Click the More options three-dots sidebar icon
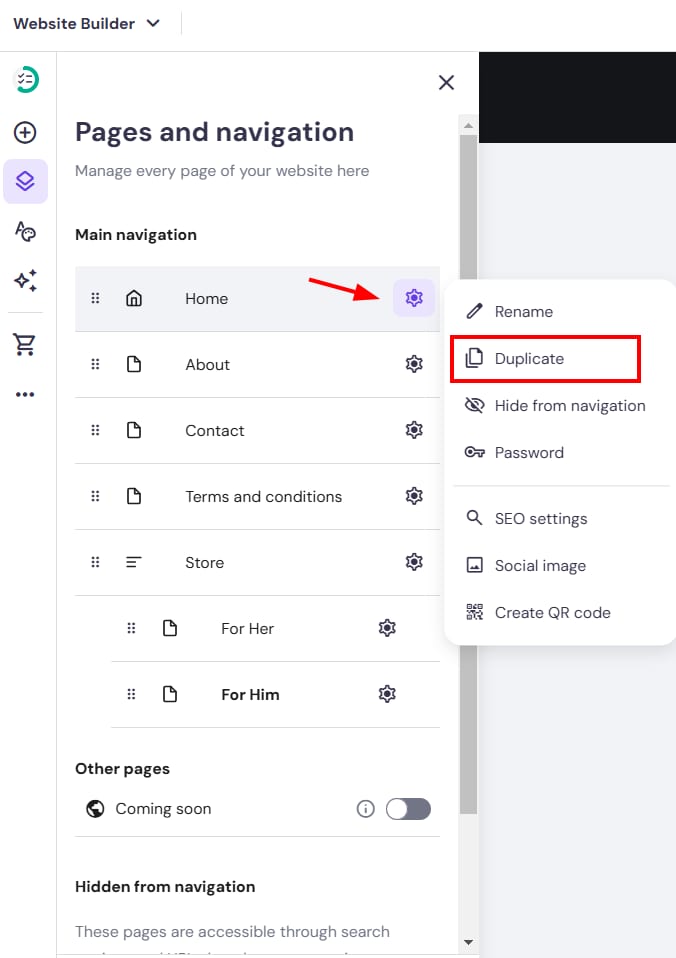The width and height of the screenshot is (676, 958). pos(25,395)
